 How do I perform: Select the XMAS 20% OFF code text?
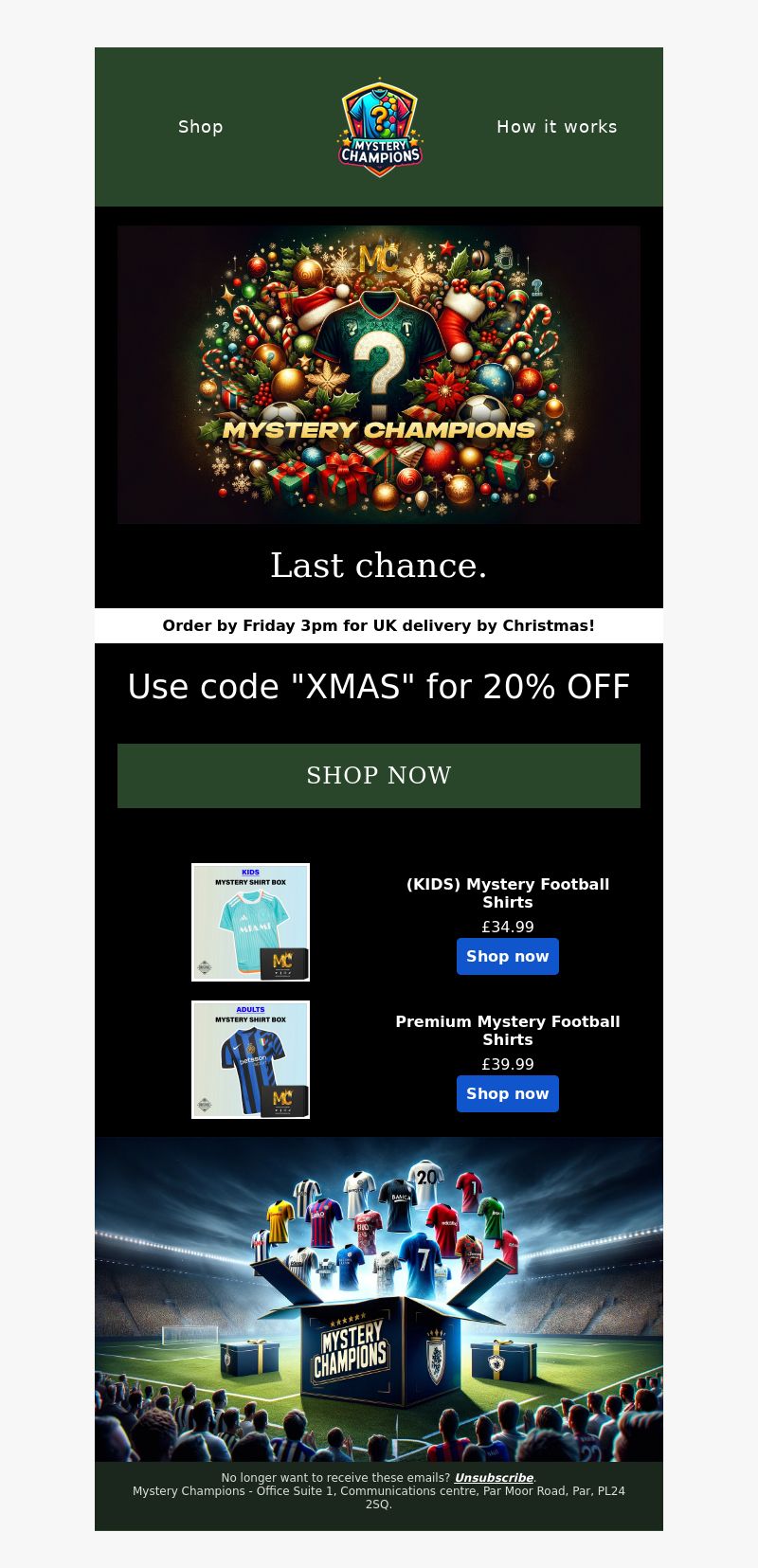click(379, 687)
